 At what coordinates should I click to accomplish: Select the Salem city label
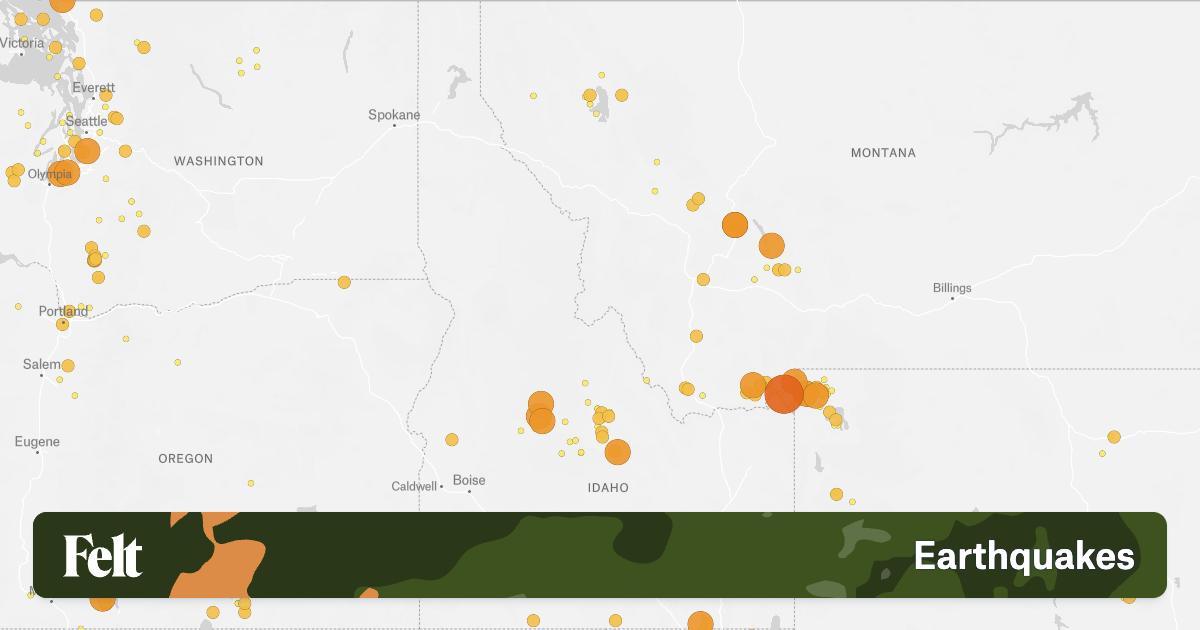point(41,365)
